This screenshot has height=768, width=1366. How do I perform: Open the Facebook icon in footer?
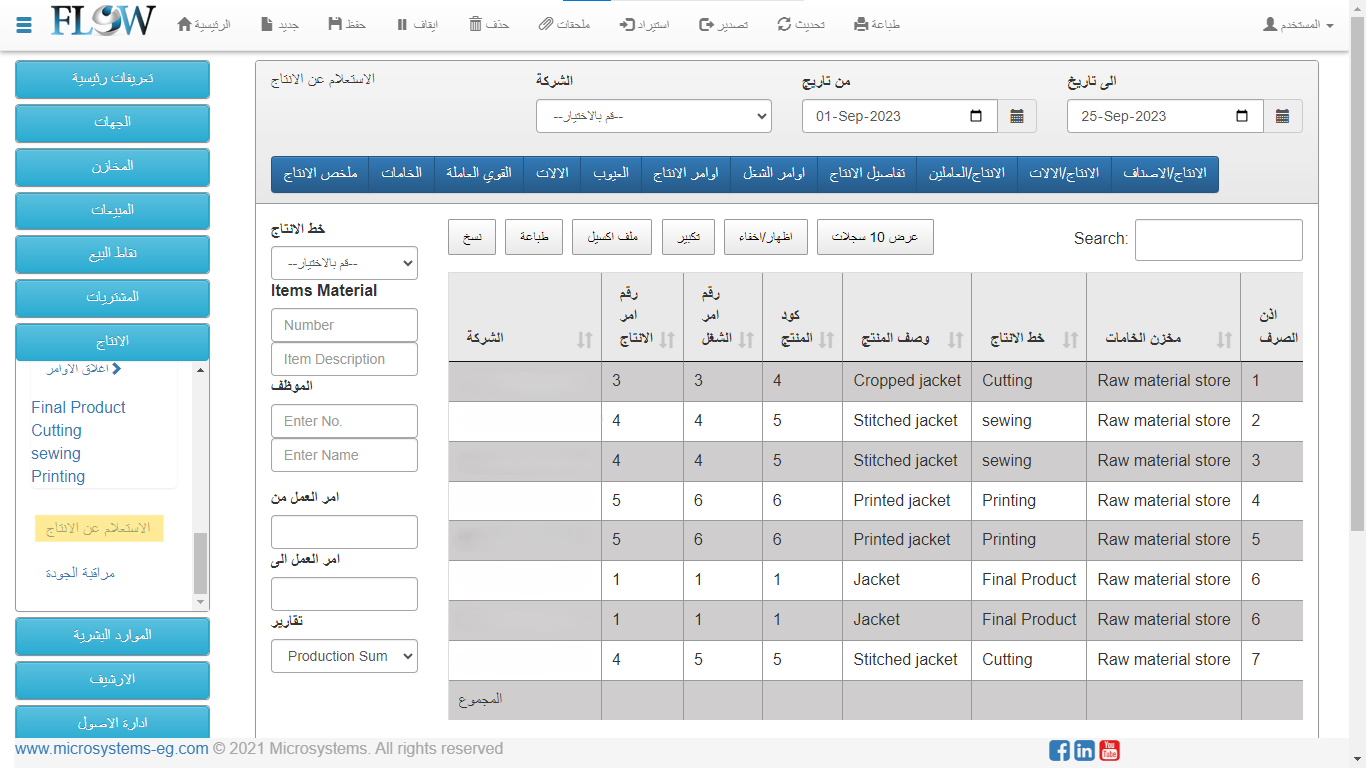click(1059, 750)
